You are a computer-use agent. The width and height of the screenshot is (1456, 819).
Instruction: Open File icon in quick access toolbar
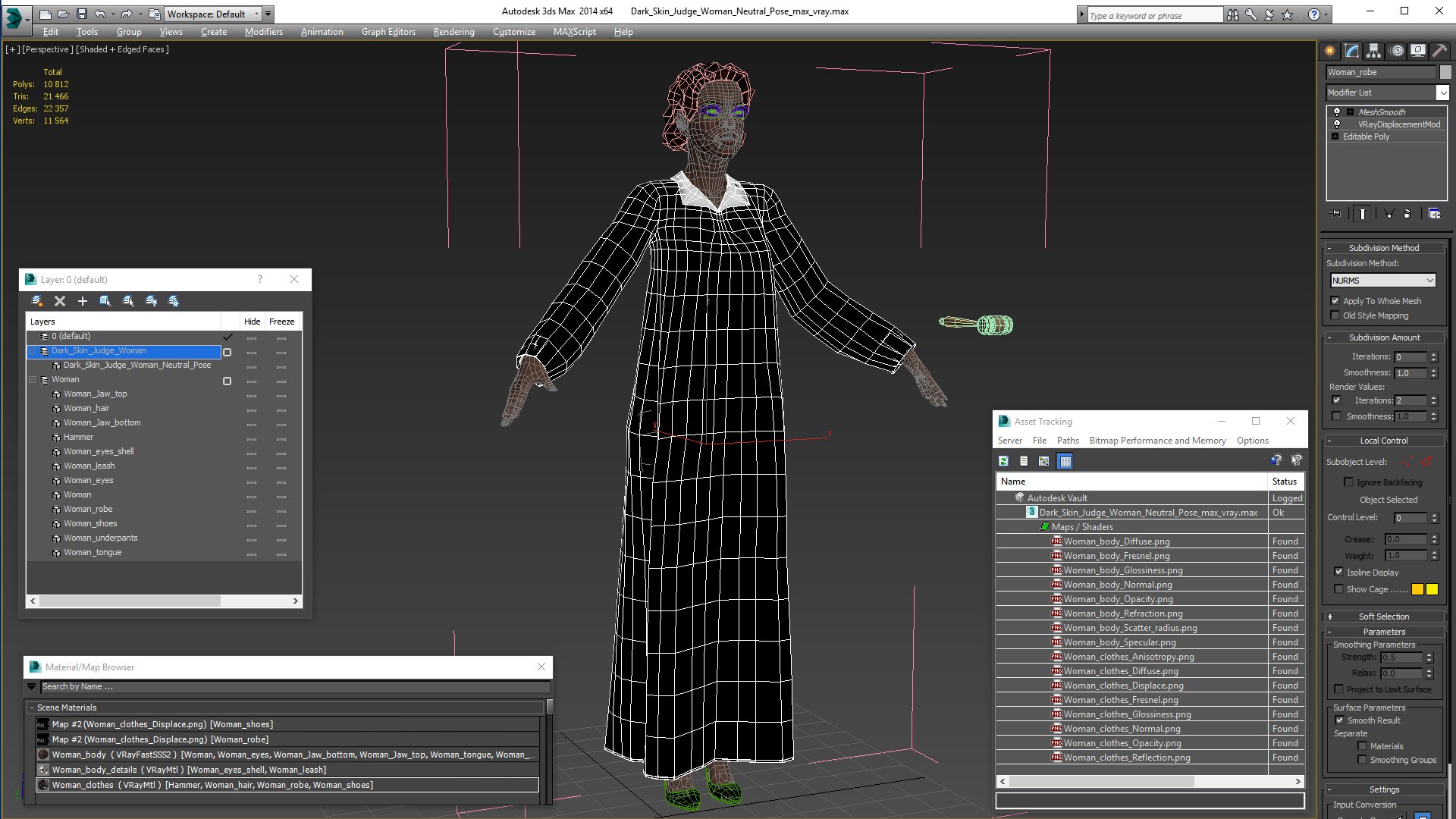(x=63, y=14)
